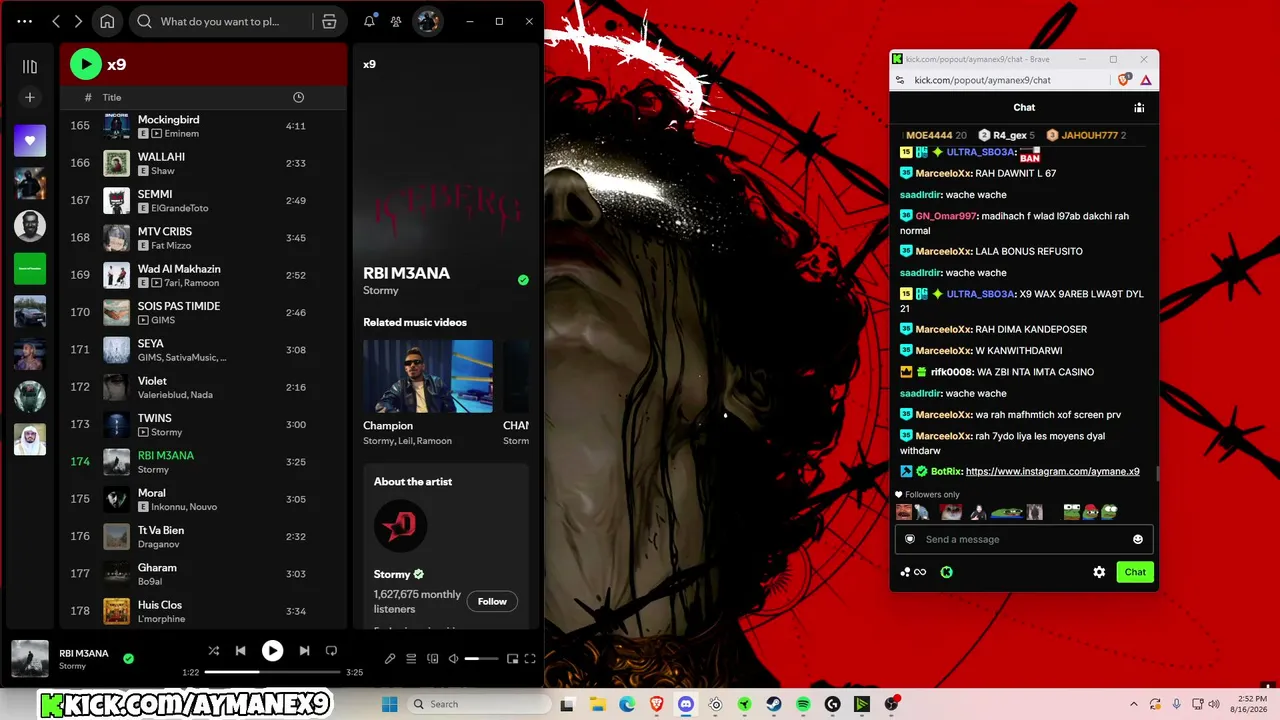The width and height of the screenshot is (1280, 720).
Task: Sort by the duration clock column icon
Action: pos(298,97)
